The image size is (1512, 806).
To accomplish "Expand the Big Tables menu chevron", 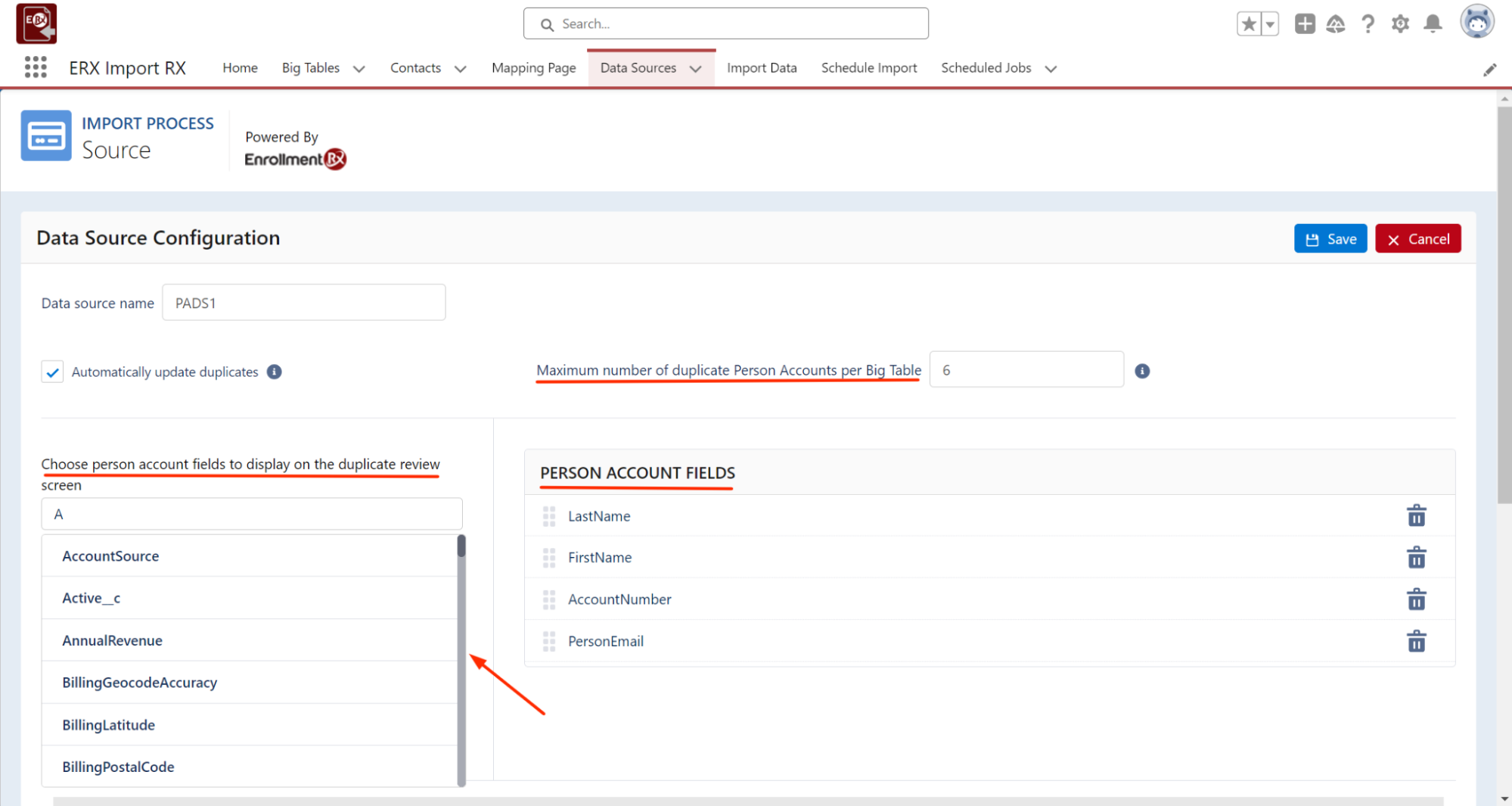I will (359, 69).
